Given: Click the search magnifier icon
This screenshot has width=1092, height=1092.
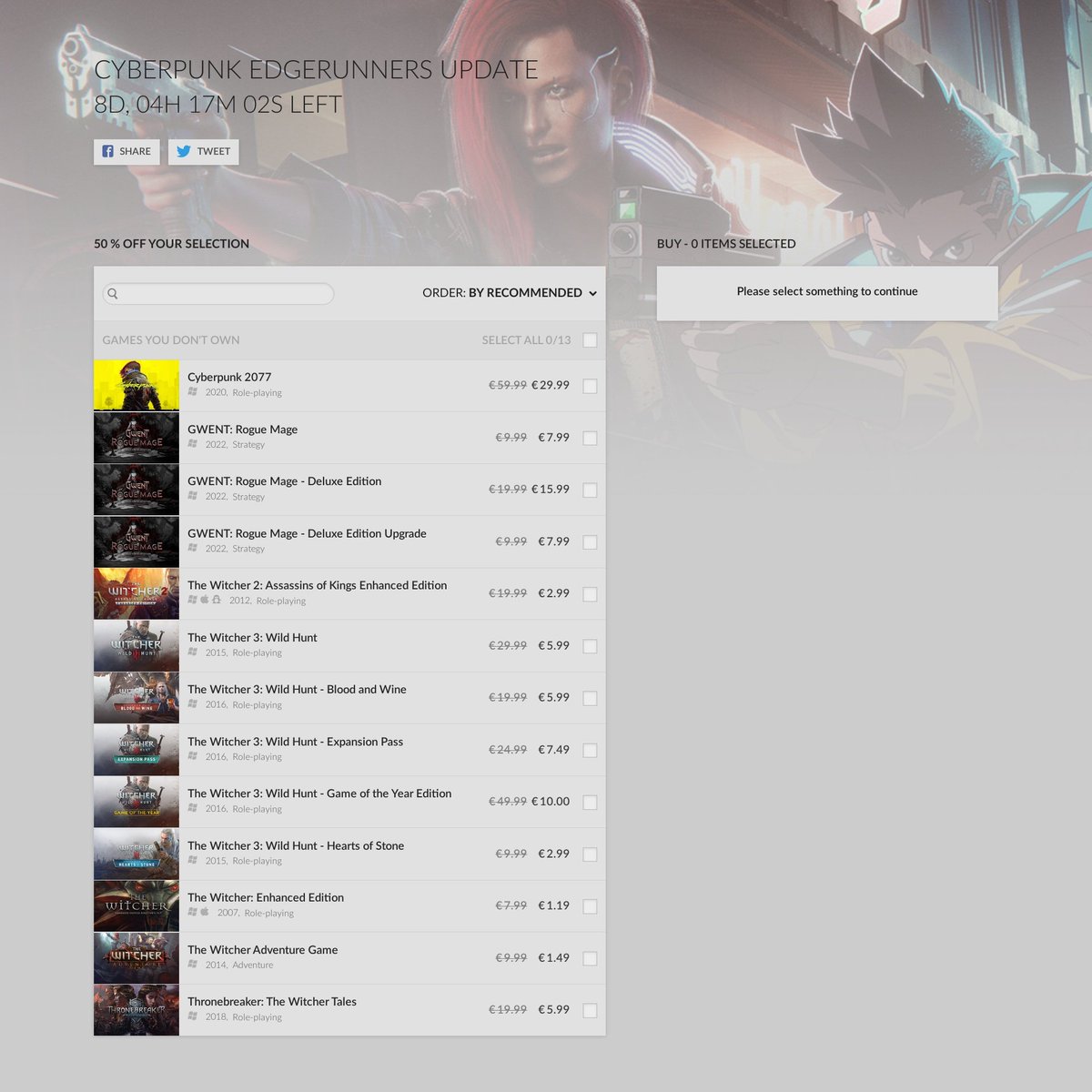Looking at the screenshot, I should click(x=113, y=294).
